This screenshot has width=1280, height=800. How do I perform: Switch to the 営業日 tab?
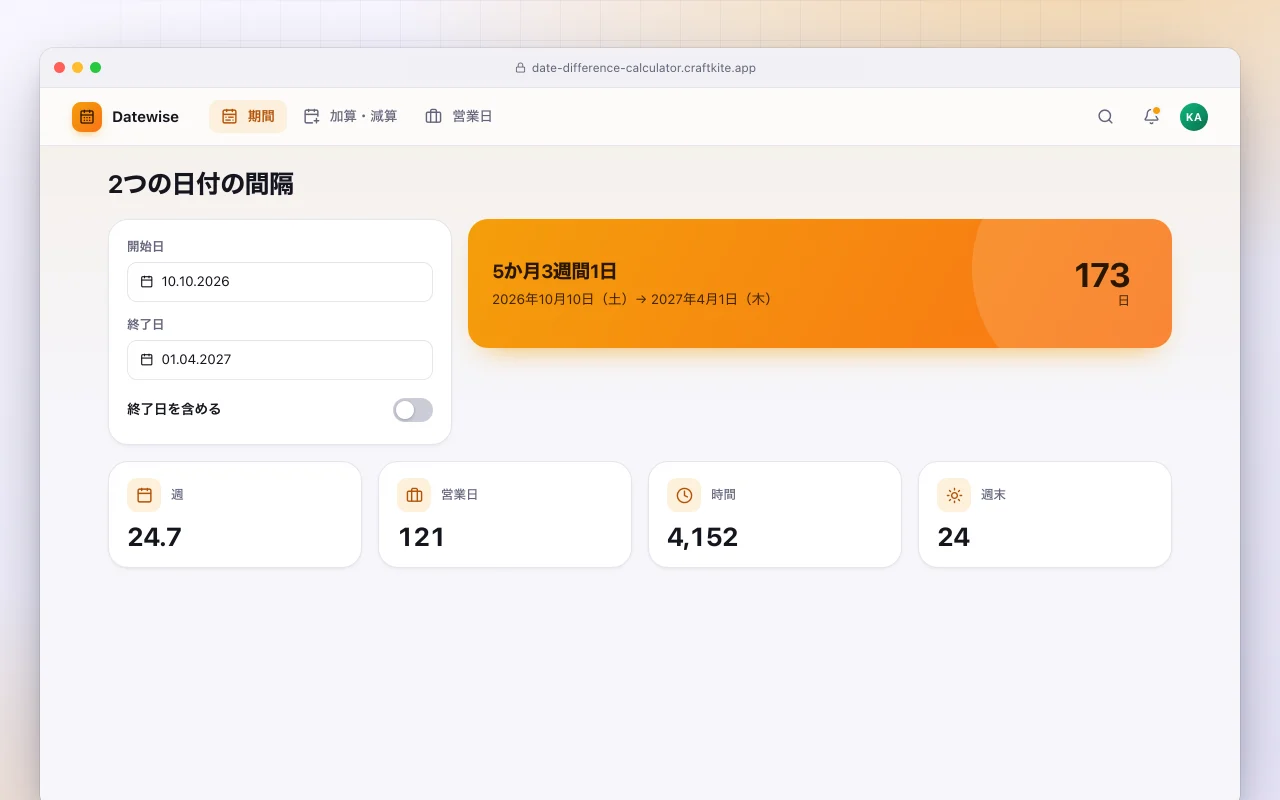[459, 117]
